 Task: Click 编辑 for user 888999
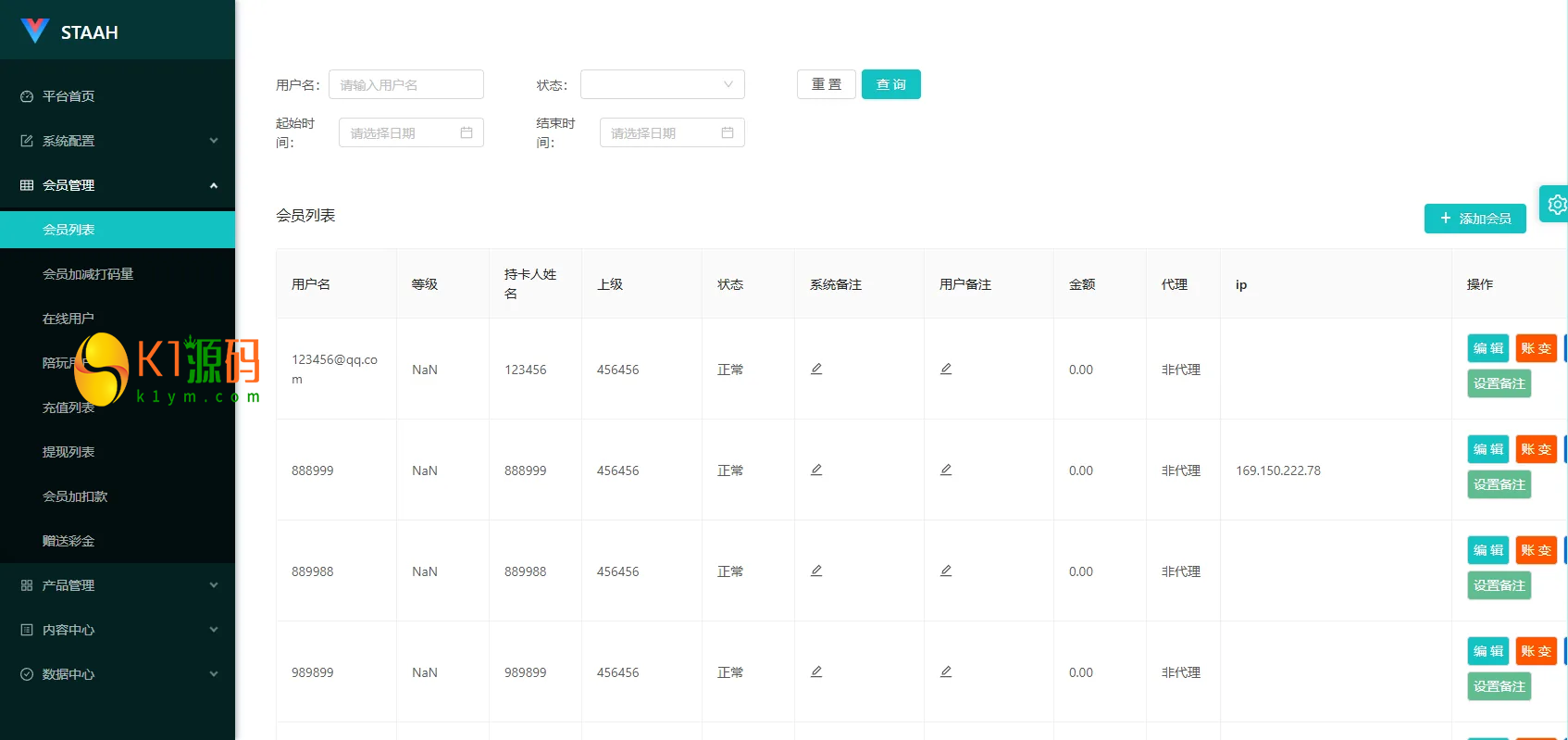[x=1488, y=449]
